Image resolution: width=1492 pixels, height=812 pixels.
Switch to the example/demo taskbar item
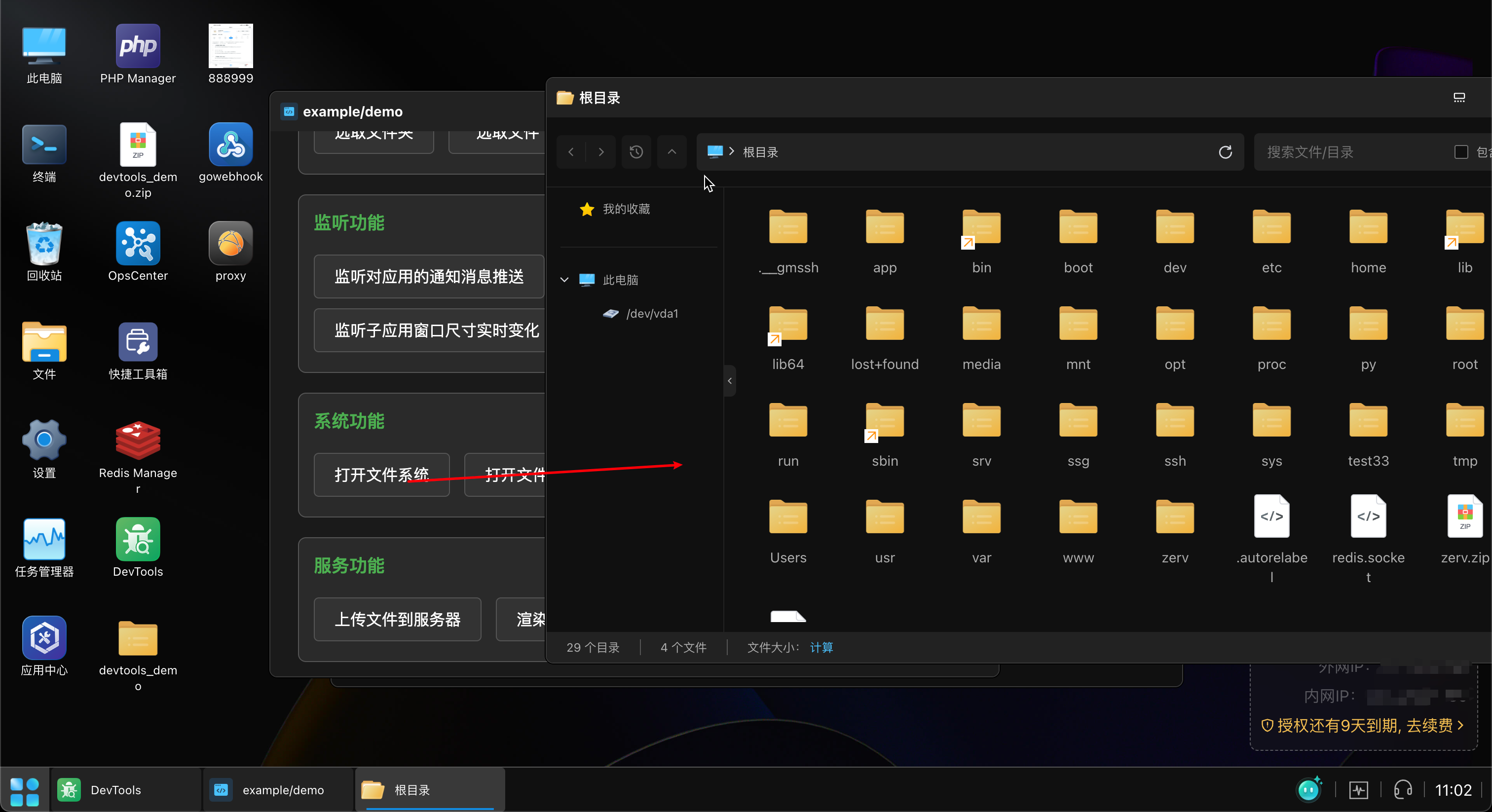coord(278,790)
